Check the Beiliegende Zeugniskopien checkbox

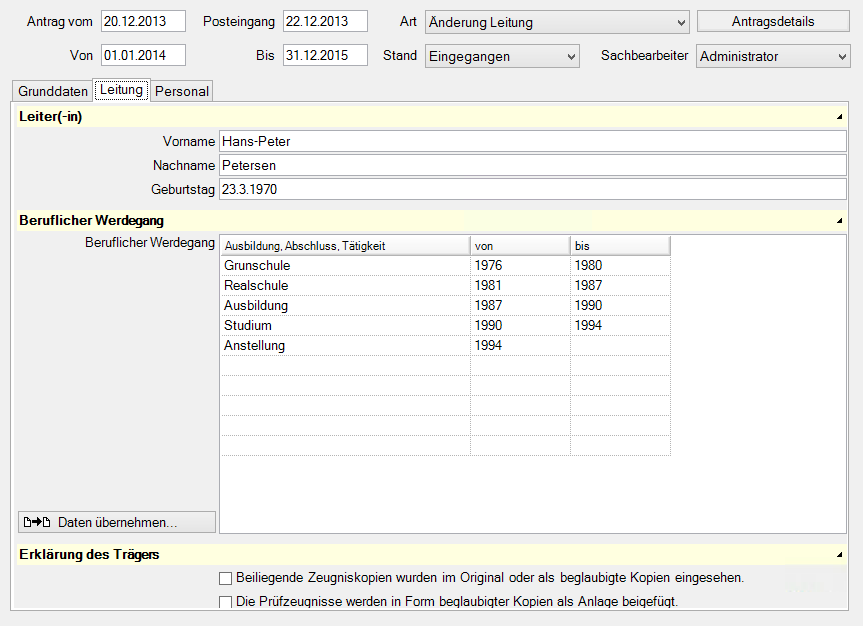coord(225,578)
